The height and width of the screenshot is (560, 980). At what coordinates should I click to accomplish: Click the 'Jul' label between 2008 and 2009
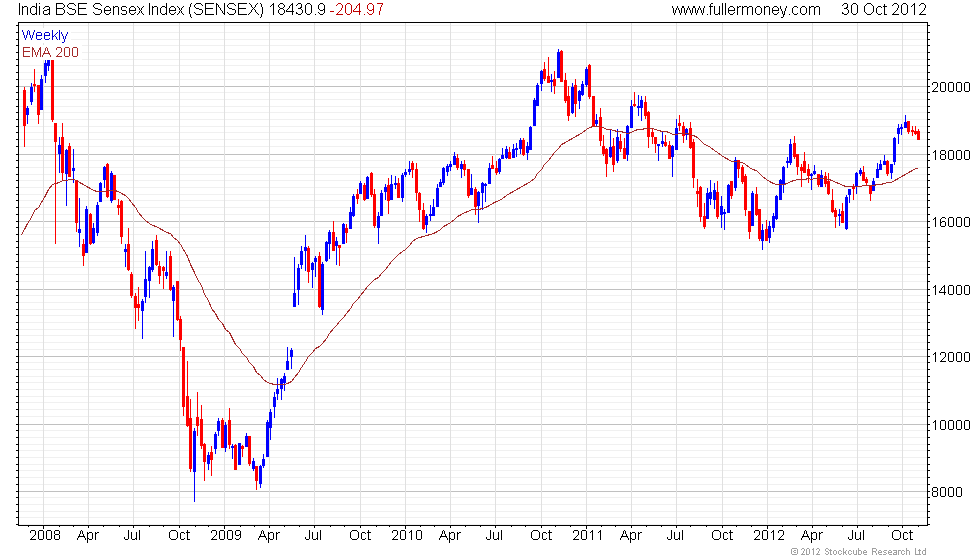pyautogui.click(x=132, y=536)
